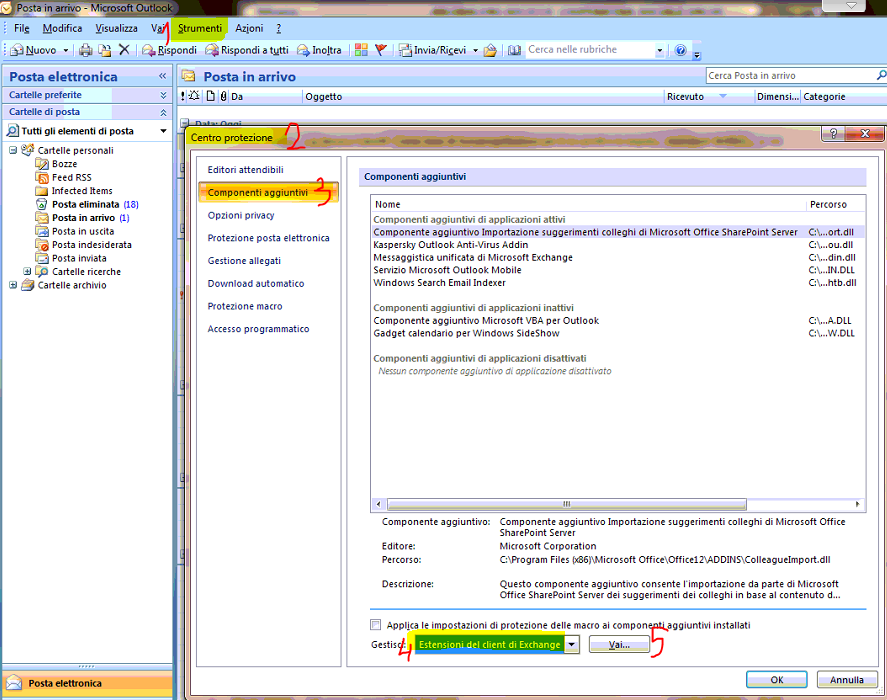Click the Posta inviata folder icon
The height and width of the screenshot is (700, 887).
click(x=42, y=258)
